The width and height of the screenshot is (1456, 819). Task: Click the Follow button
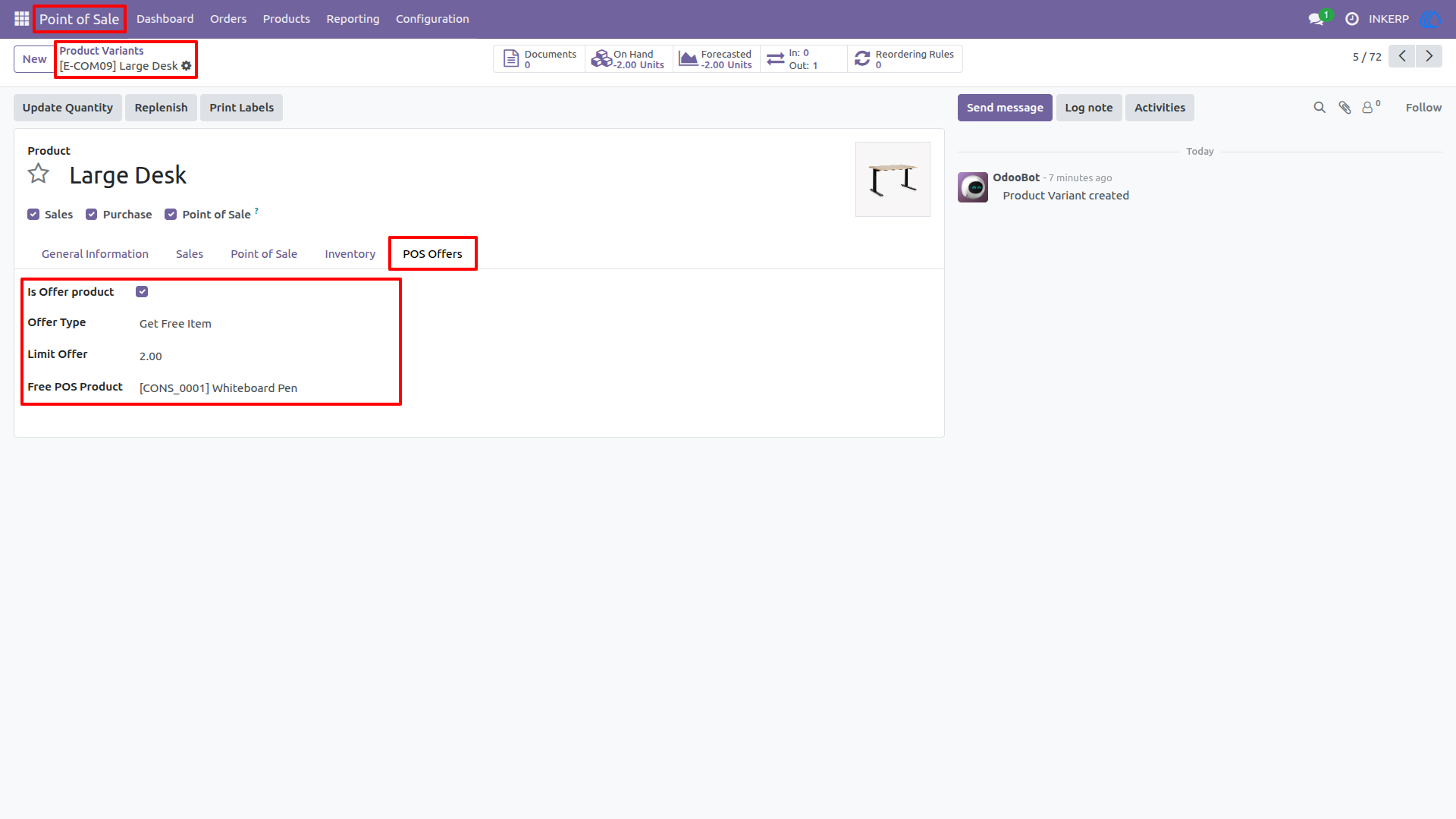1423,108
